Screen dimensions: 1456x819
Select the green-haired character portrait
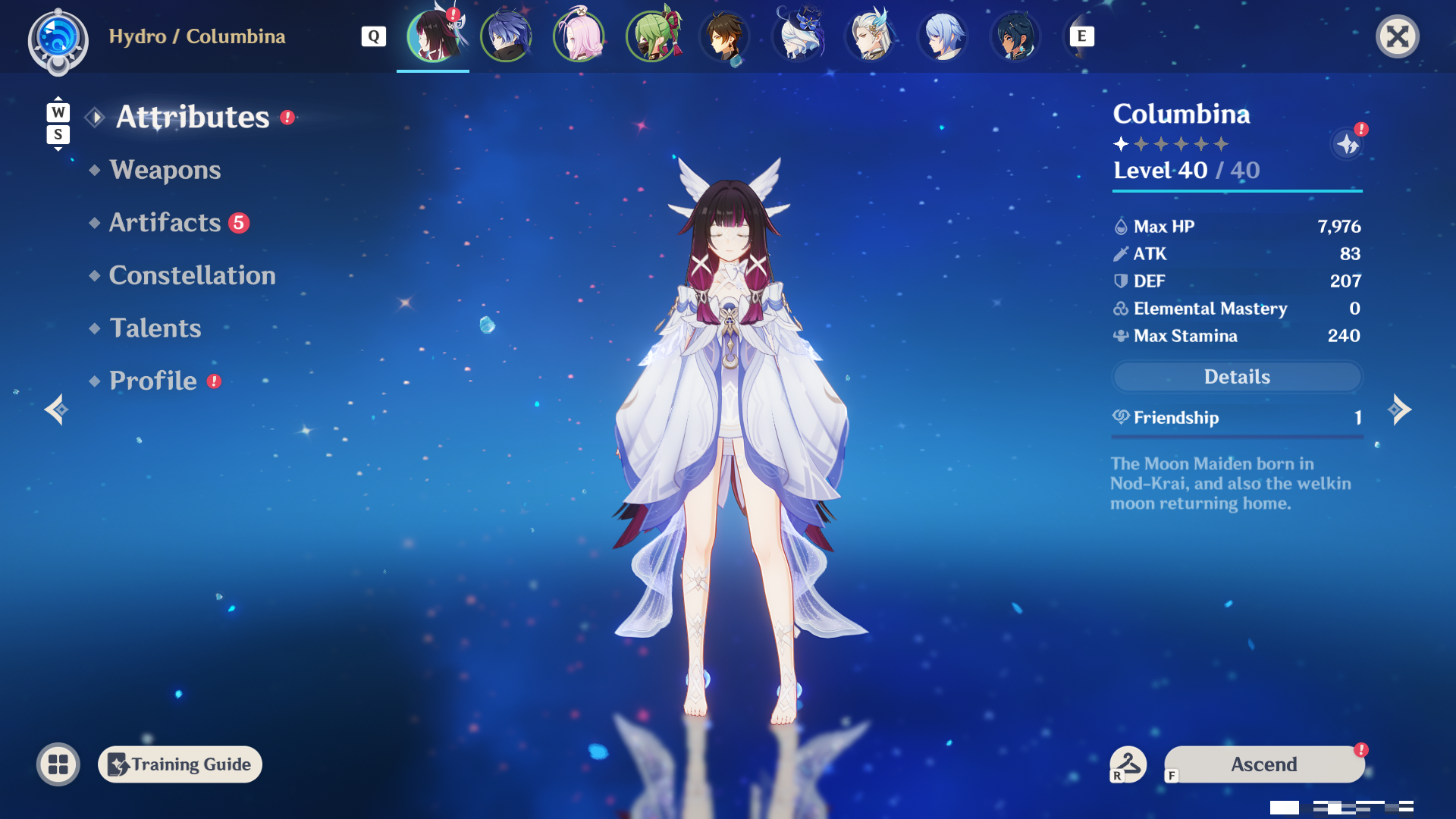pos(652,36)
